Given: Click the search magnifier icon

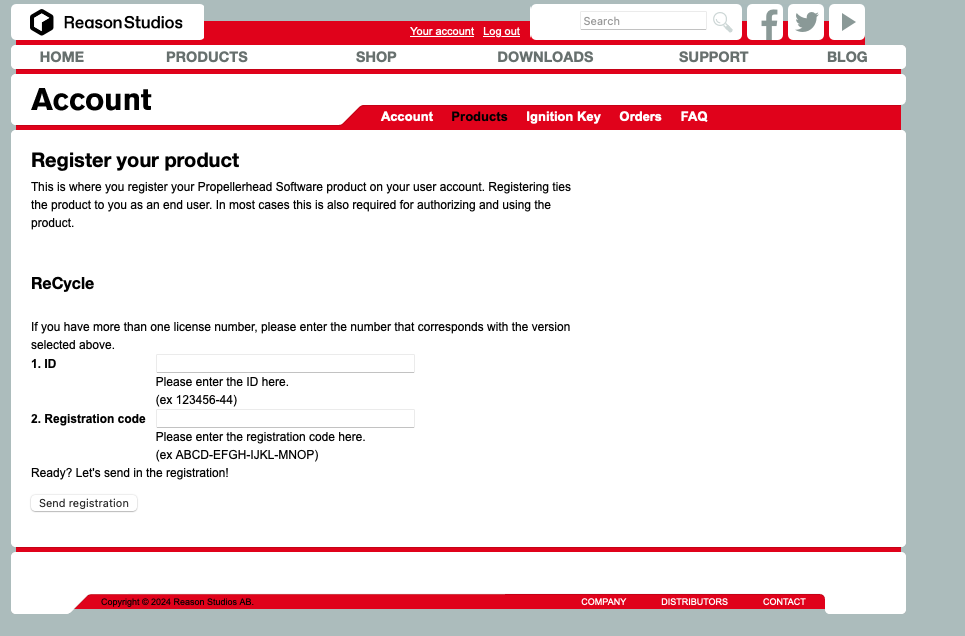Looking at the screenshot, I should point(722,21).
